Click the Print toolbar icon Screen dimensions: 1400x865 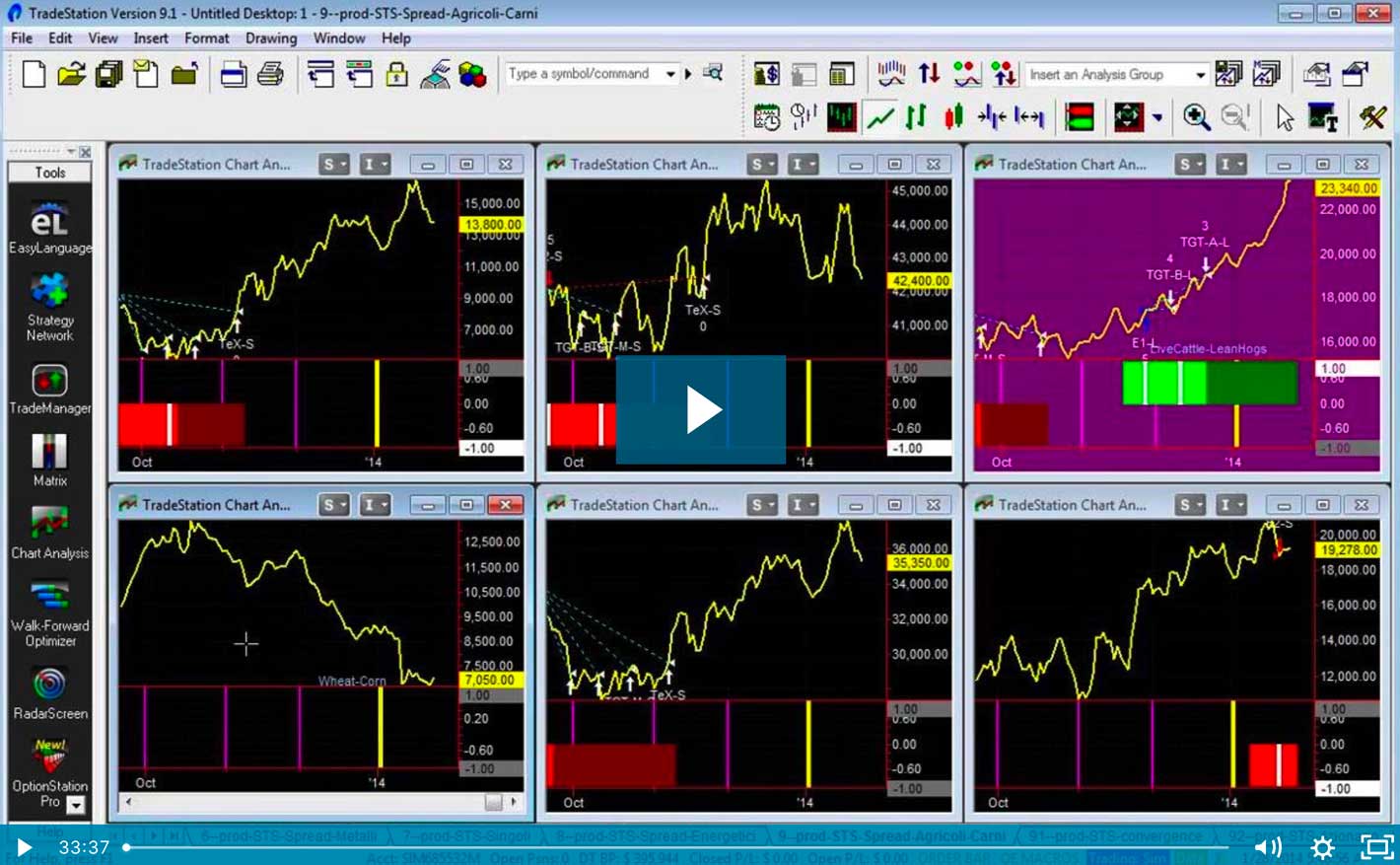[270, 74]
